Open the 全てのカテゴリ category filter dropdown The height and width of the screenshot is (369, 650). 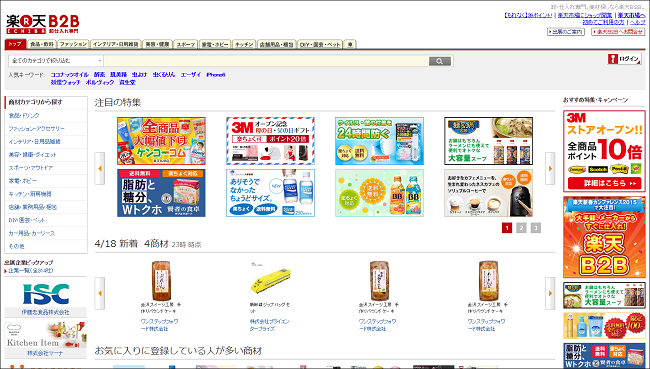(x=56, y=61)
